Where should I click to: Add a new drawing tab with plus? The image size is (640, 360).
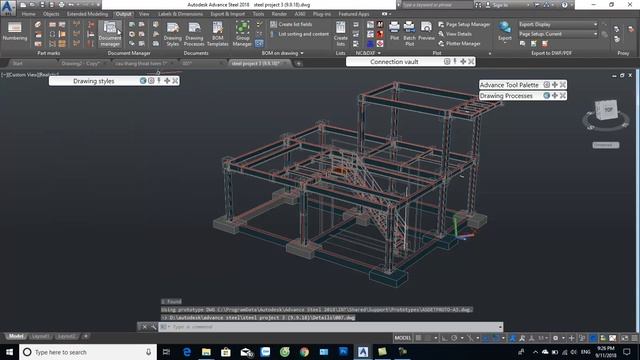point(299,63)
